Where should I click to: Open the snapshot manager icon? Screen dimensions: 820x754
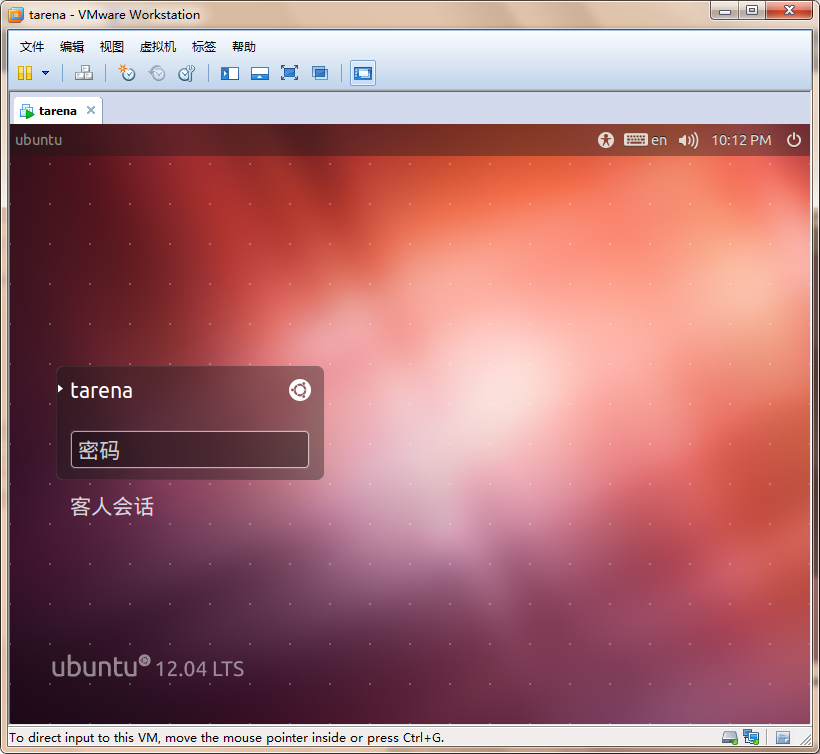click(x=187, y=73)
